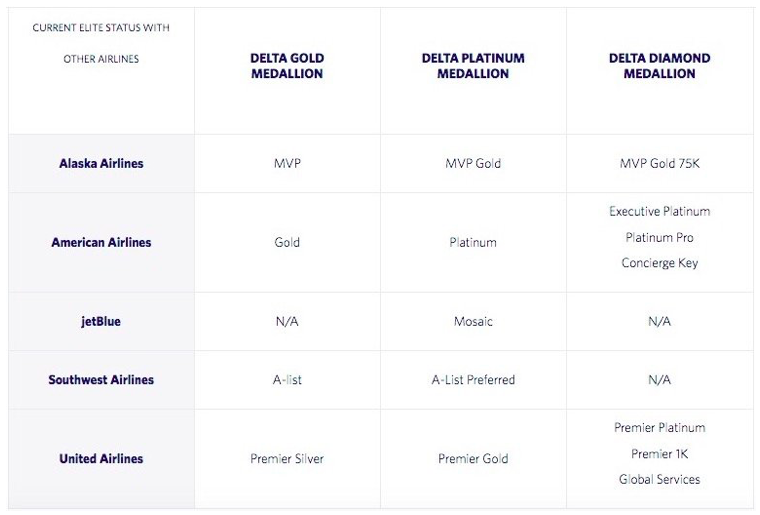The height and width of the screenshot is (515, 760).
Task: Click the Premier Gold cell
Action: 473,459
